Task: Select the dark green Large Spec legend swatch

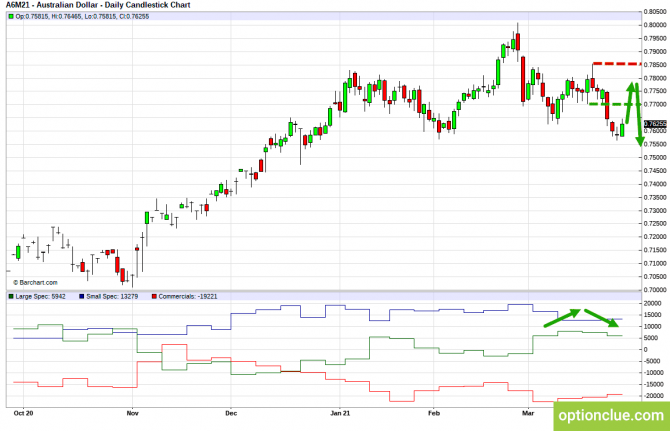Action: coord(11,296)
